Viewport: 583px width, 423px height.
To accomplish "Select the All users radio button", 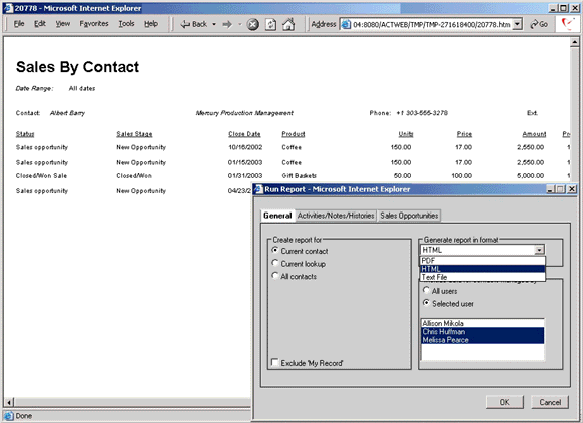I will click(426, 290).
